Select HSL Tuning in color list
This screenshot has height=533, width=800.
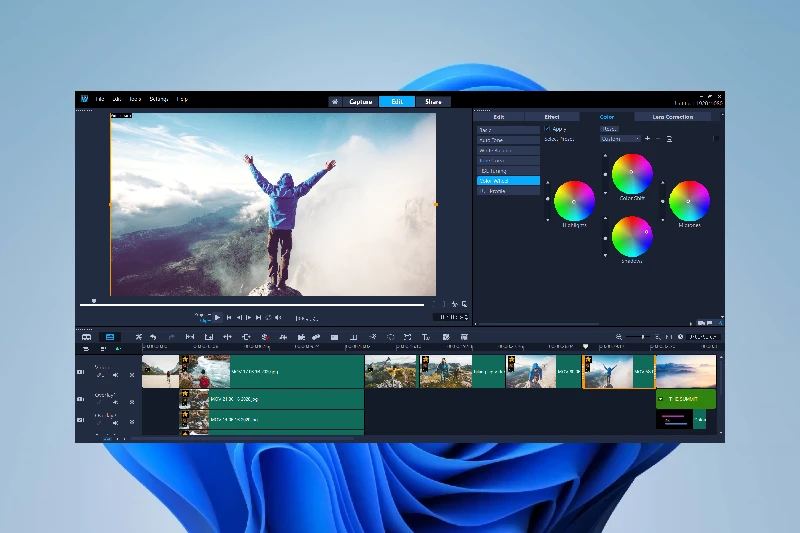click(508, 171)
